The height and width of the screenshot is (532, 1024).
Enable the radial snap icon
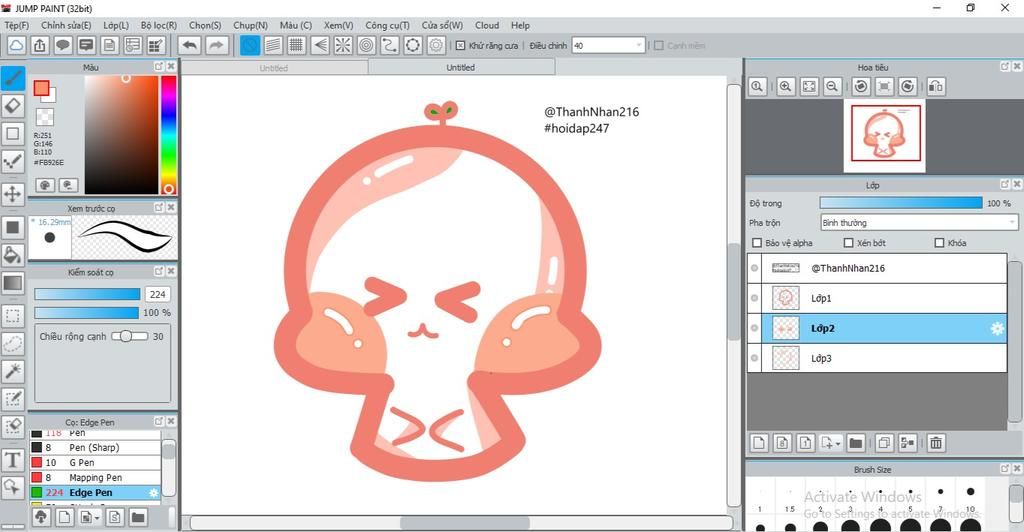click(x=343, y=45)
